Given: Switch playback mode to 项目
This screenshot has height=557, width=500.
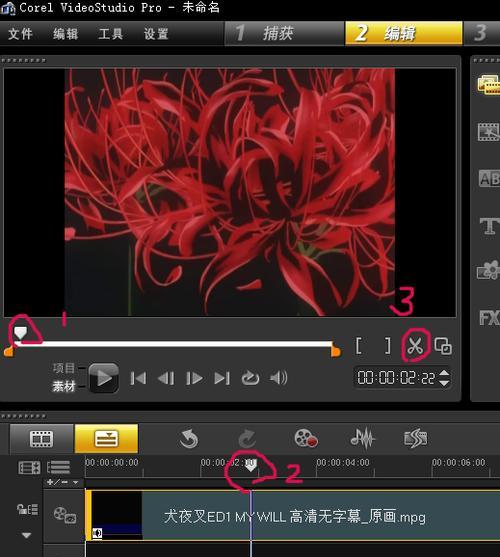Looking at the screenshot, I should tap(64, 368).
